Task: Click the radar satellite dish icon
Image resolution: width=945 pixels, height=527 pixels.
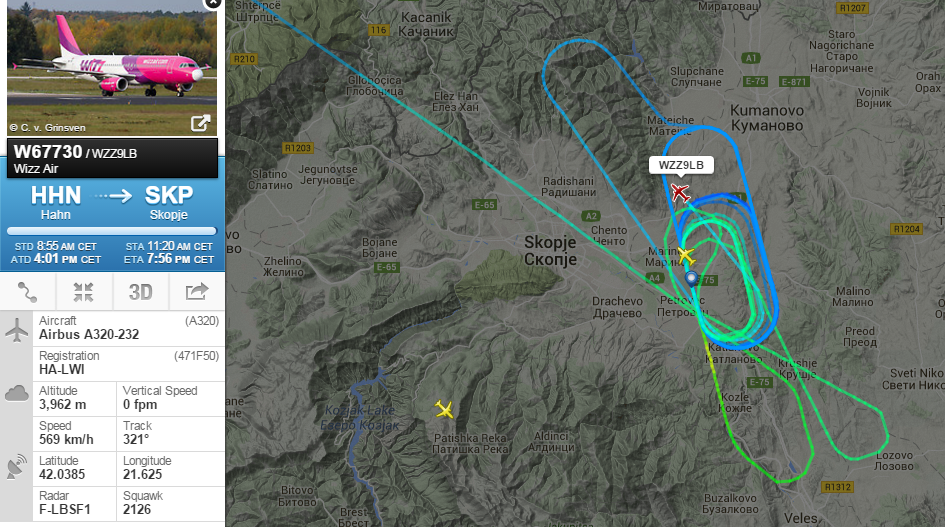Action: pos(17,467)
